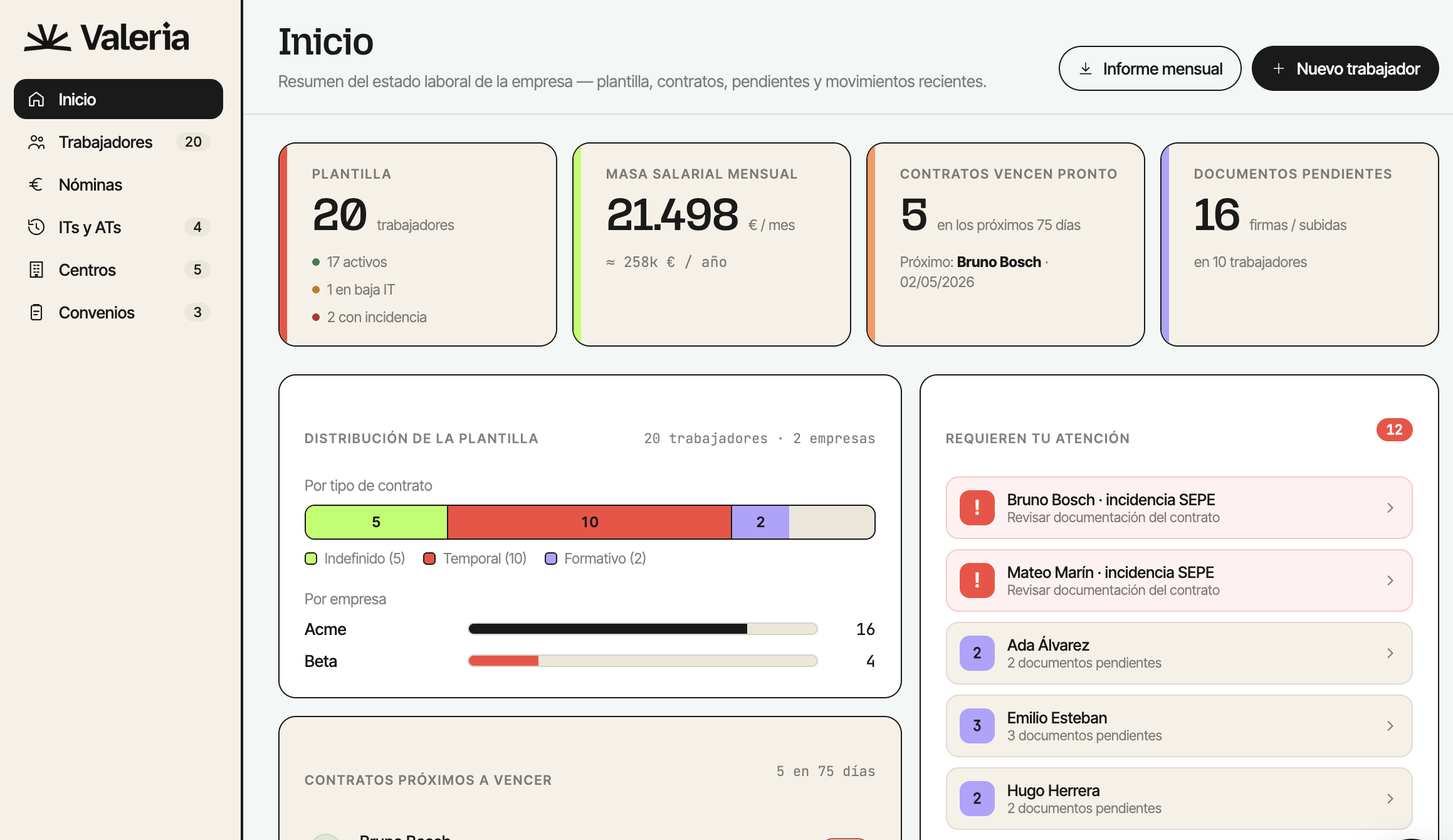Screen dimensions: 1453x840
Task: Click the document icon beside Convenios
Action: [36, 312]
